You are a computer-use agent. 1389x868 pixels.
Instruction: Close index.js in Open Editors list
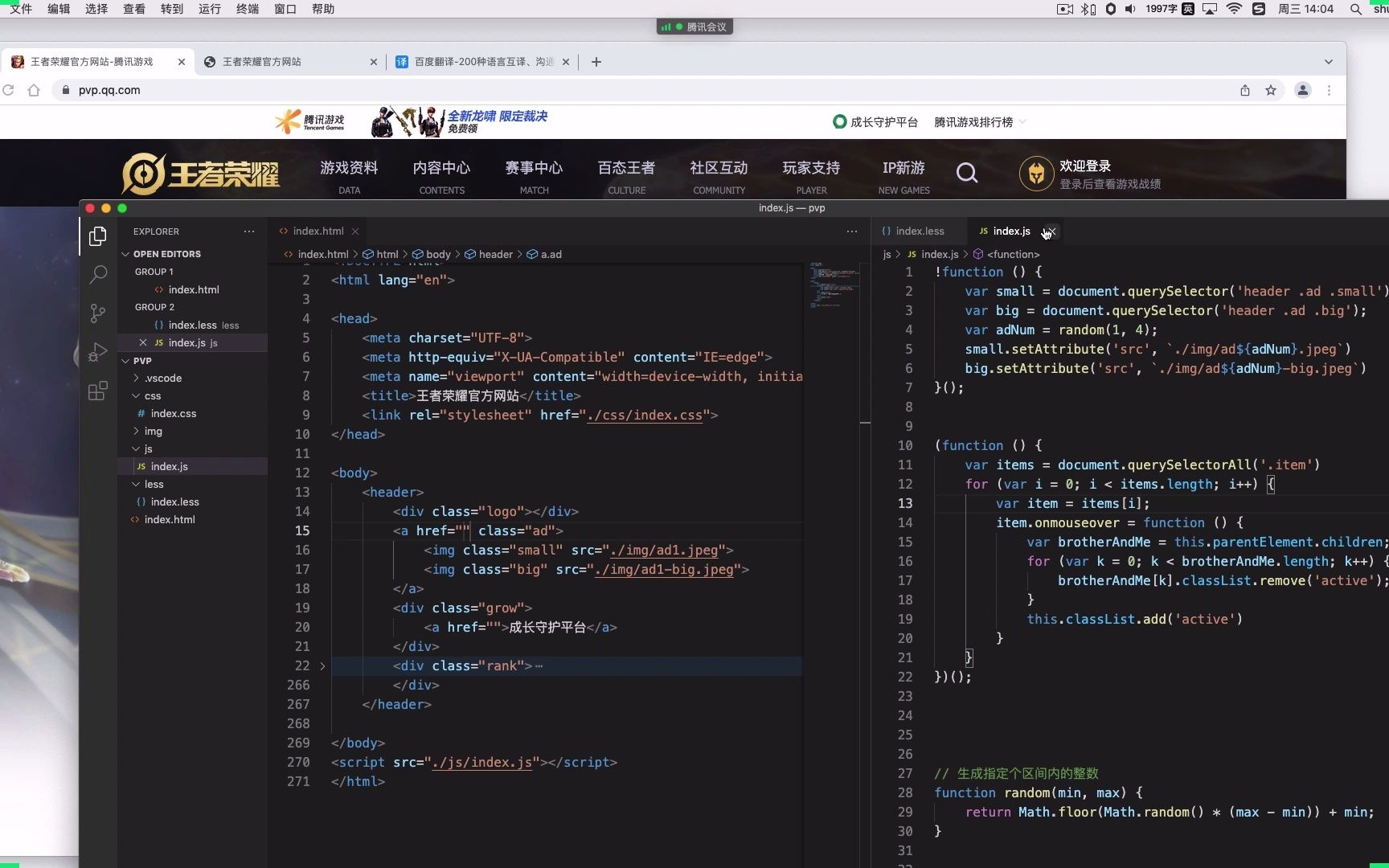click(x=143, y=342)
